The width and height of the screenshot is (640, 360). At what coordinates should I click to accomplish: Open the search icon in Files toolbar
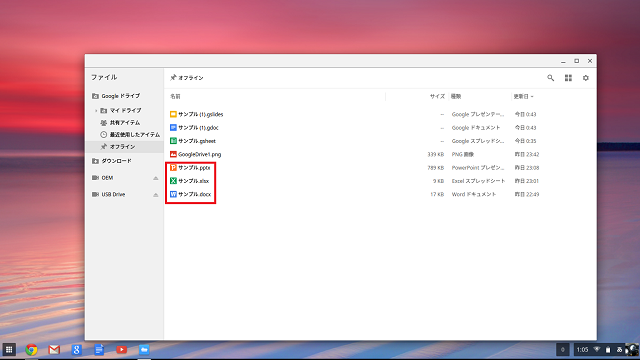[x=551, y=78]
